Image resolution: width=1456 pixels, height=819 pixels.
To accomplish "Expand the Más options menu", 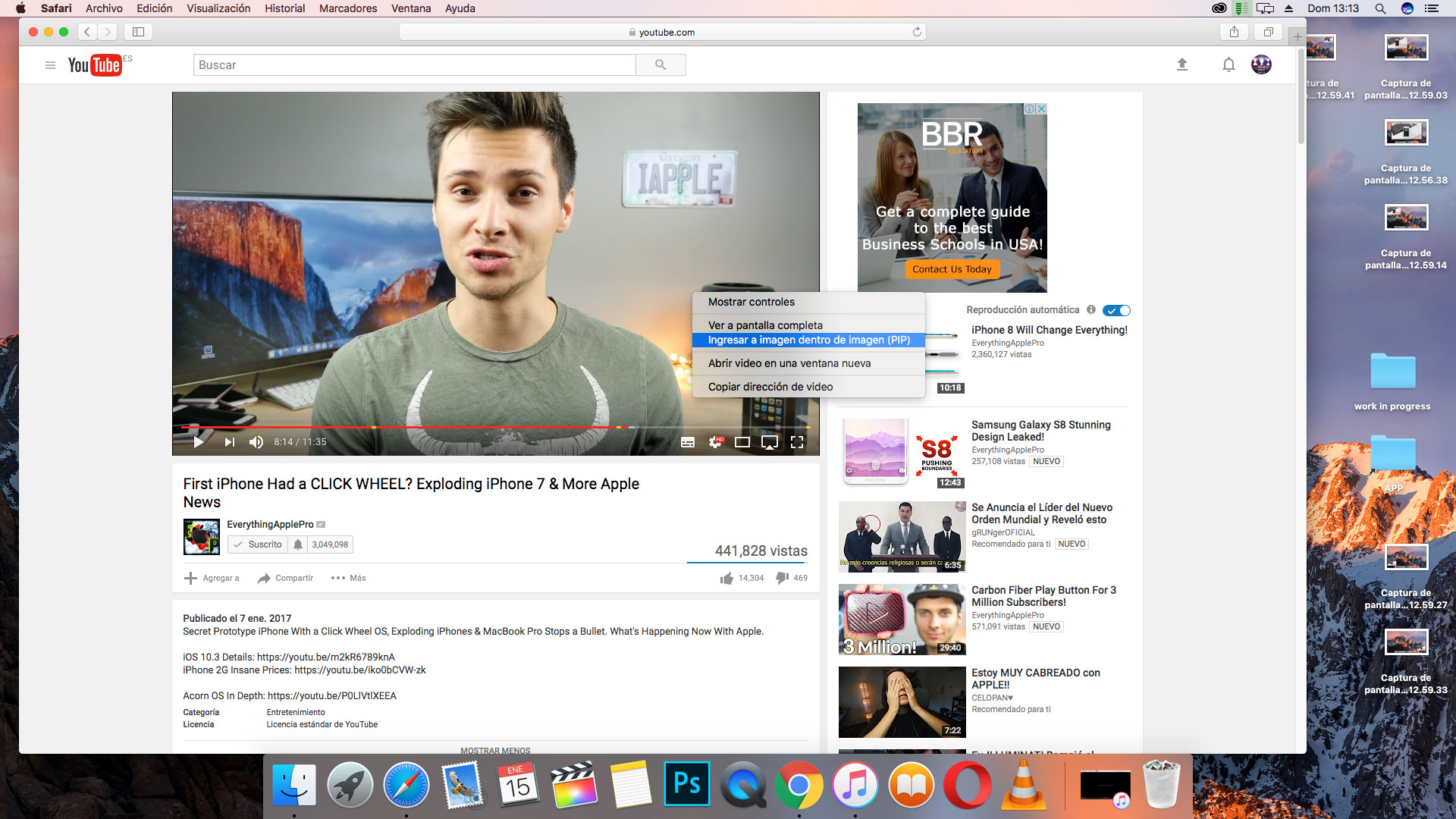I will (349, 578).
